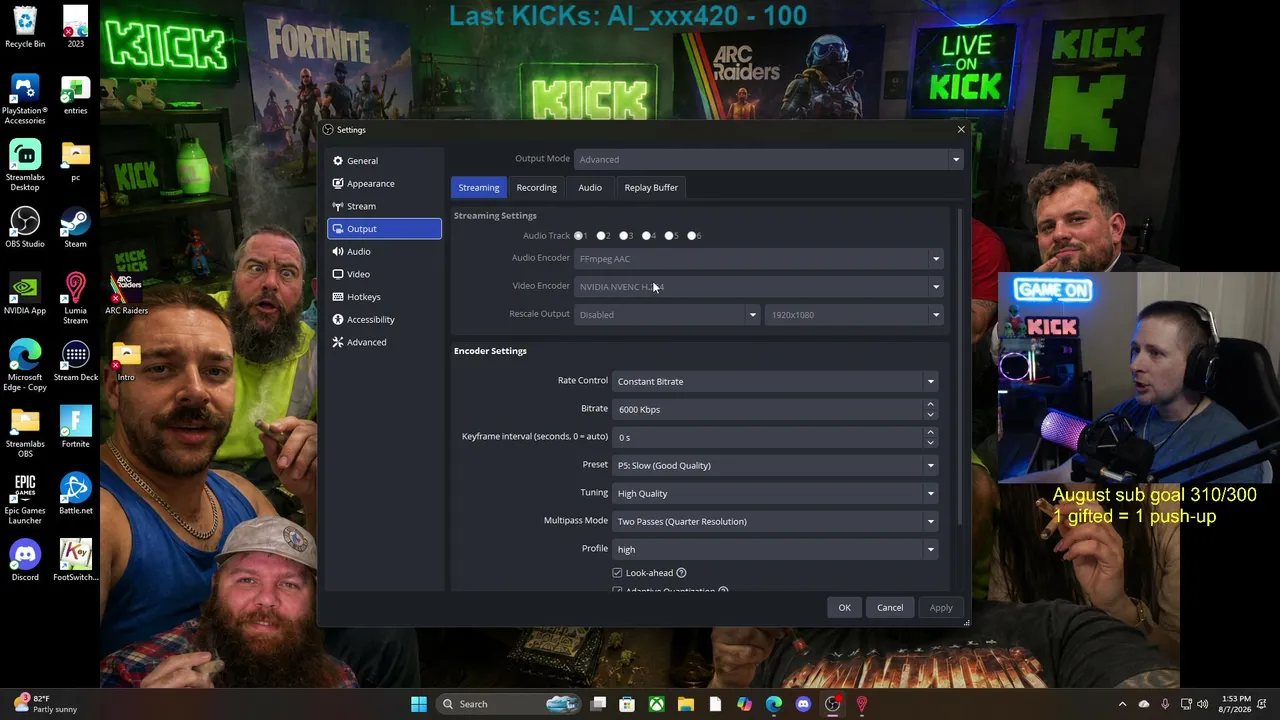Click the Cancel button
The image size is (1280, 720).
[890, 608]
